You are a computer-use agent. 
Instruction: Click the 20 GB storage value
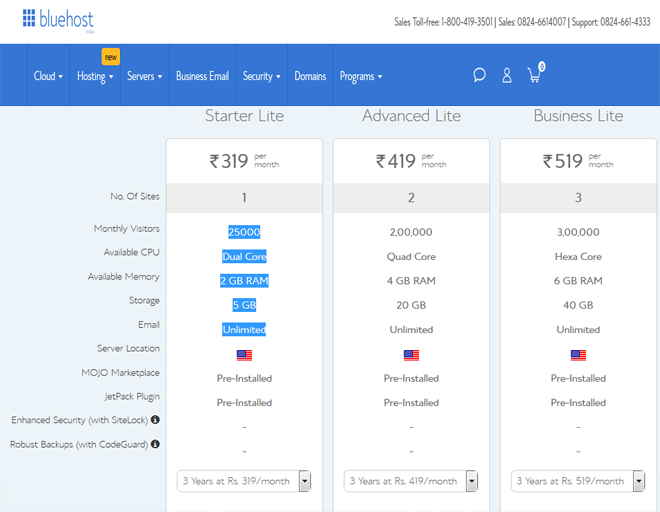point(411,305)
